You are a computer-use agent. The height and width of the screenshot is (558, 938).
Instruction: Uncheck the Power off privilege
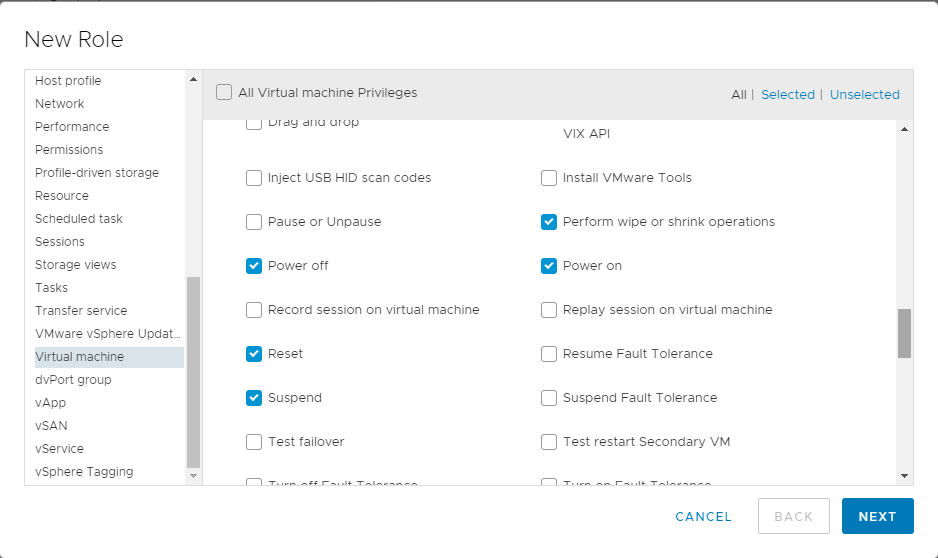(254, 266)
